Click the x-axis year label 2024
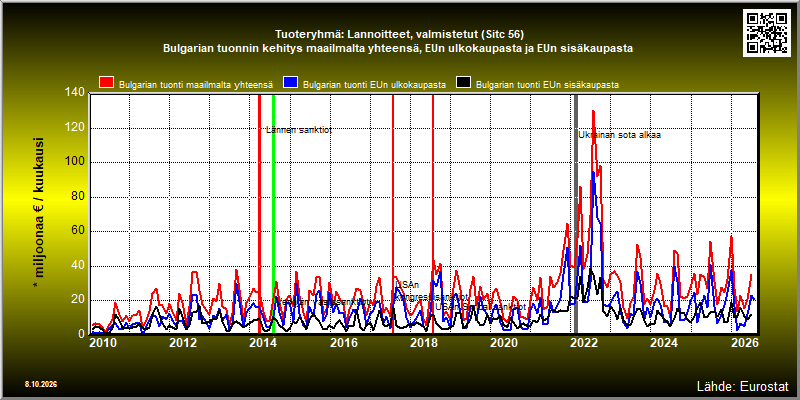 [x=665, y=343]
